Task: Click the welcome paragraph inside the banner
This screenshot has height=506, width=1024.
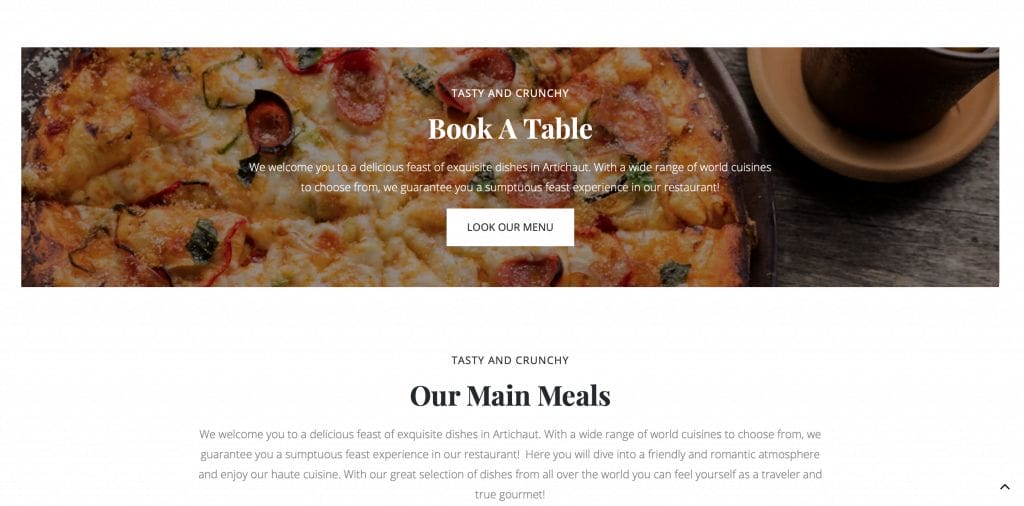Action: (510, 178)
